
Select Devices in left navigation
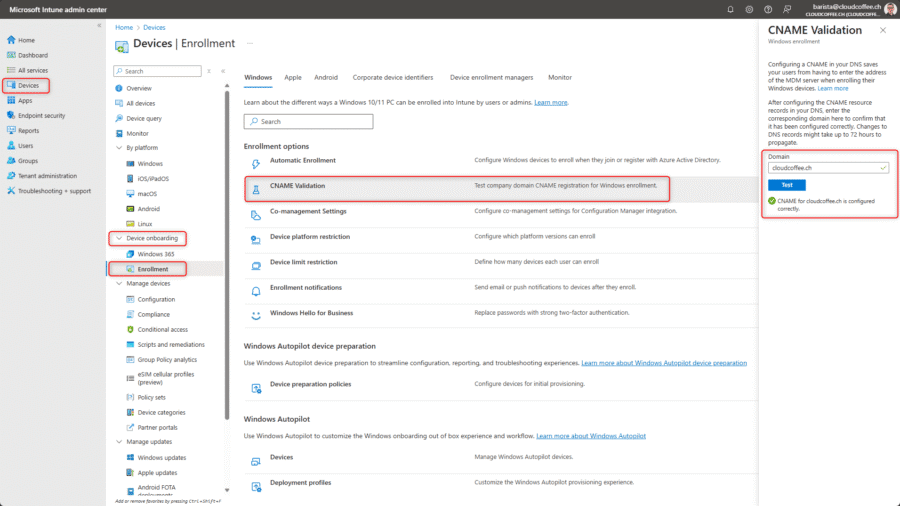[x=26, y=85]
